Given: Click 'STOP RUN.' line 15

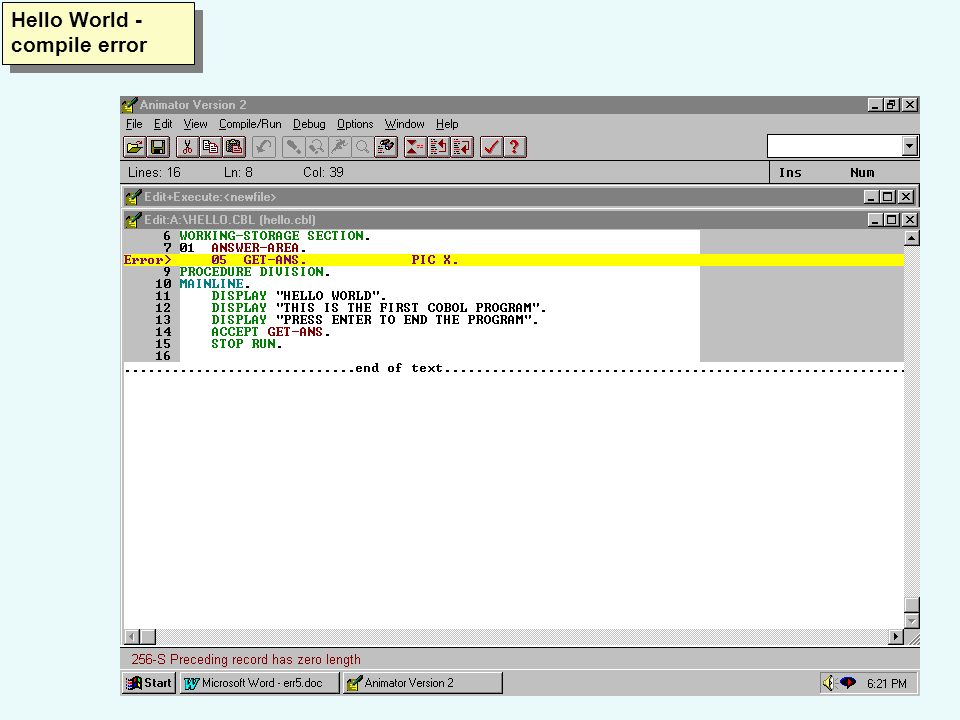Looking at the screenshot, I should (247, 344).
